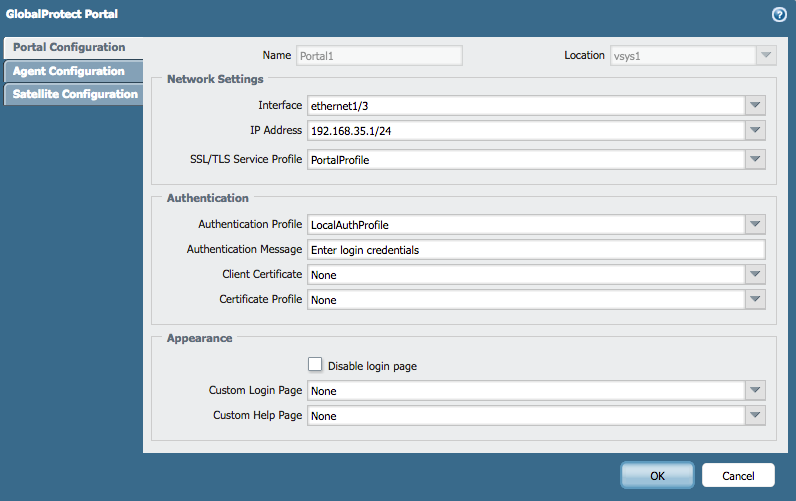Enable the Disable login page checkbox
796x501 pixels.
pos(315,366)
